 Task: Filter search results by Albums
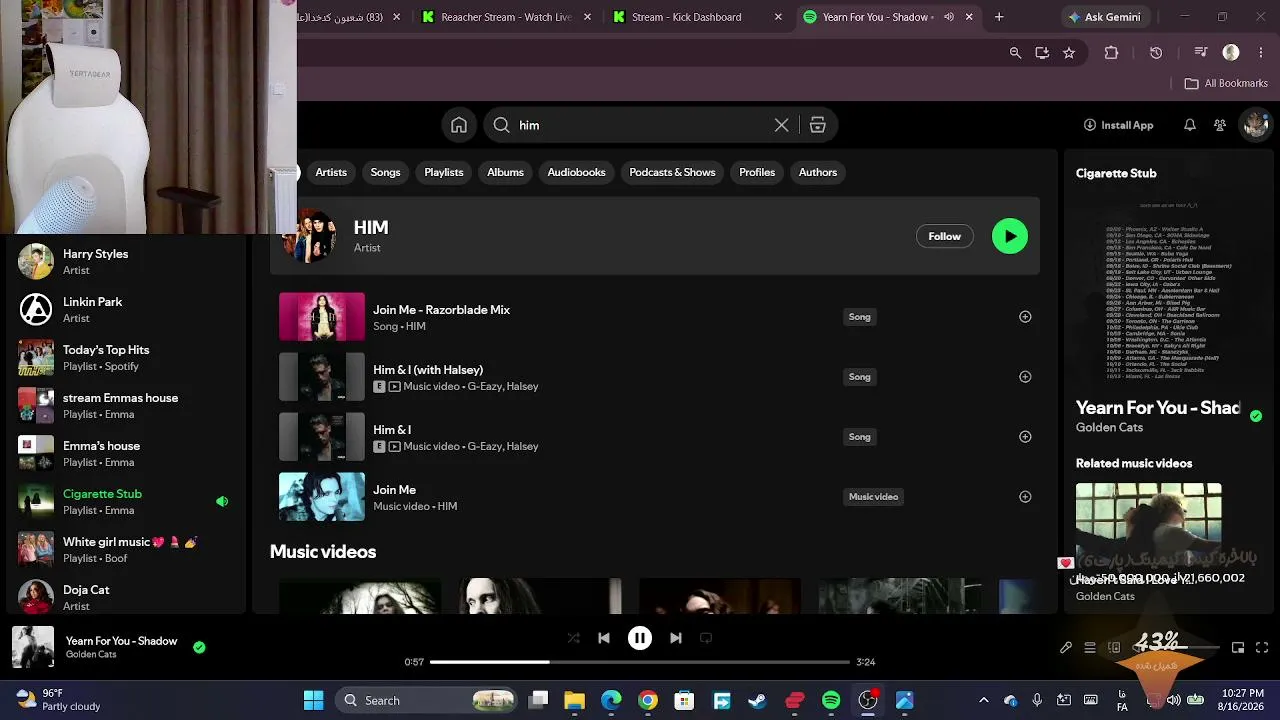tap(505, 172)
